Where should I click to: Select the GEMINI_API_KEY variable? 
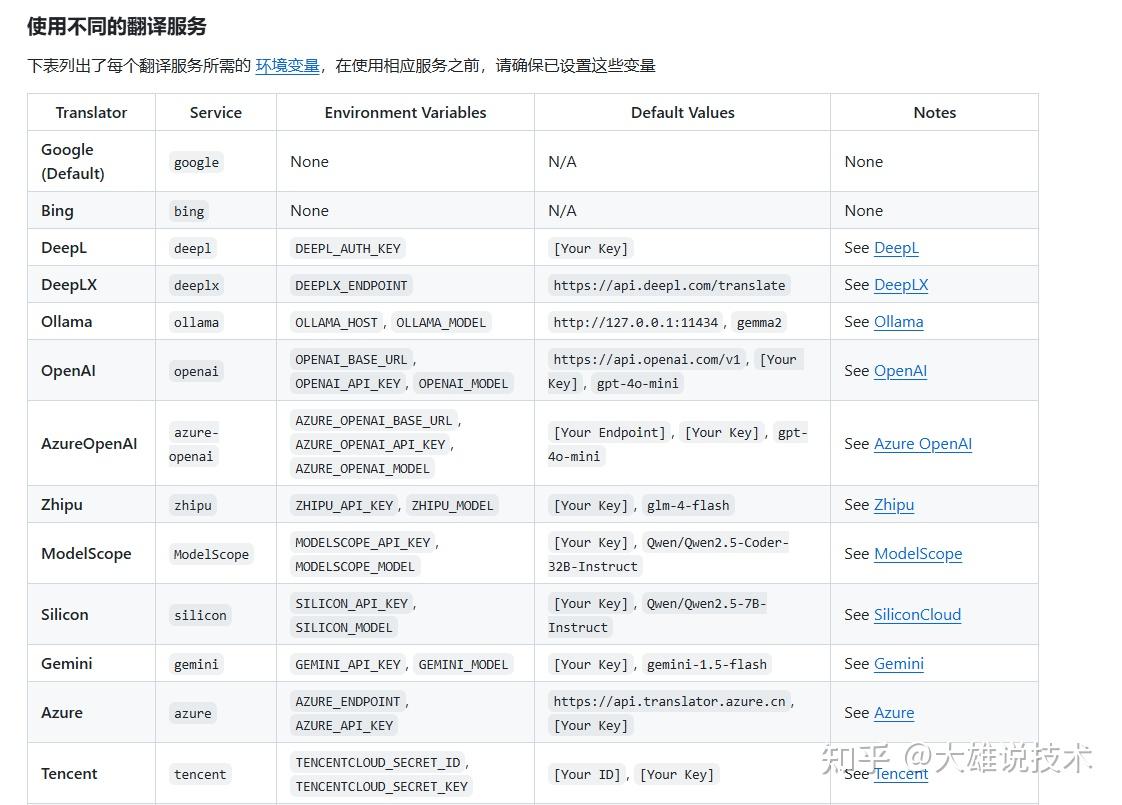pos(348,665)
